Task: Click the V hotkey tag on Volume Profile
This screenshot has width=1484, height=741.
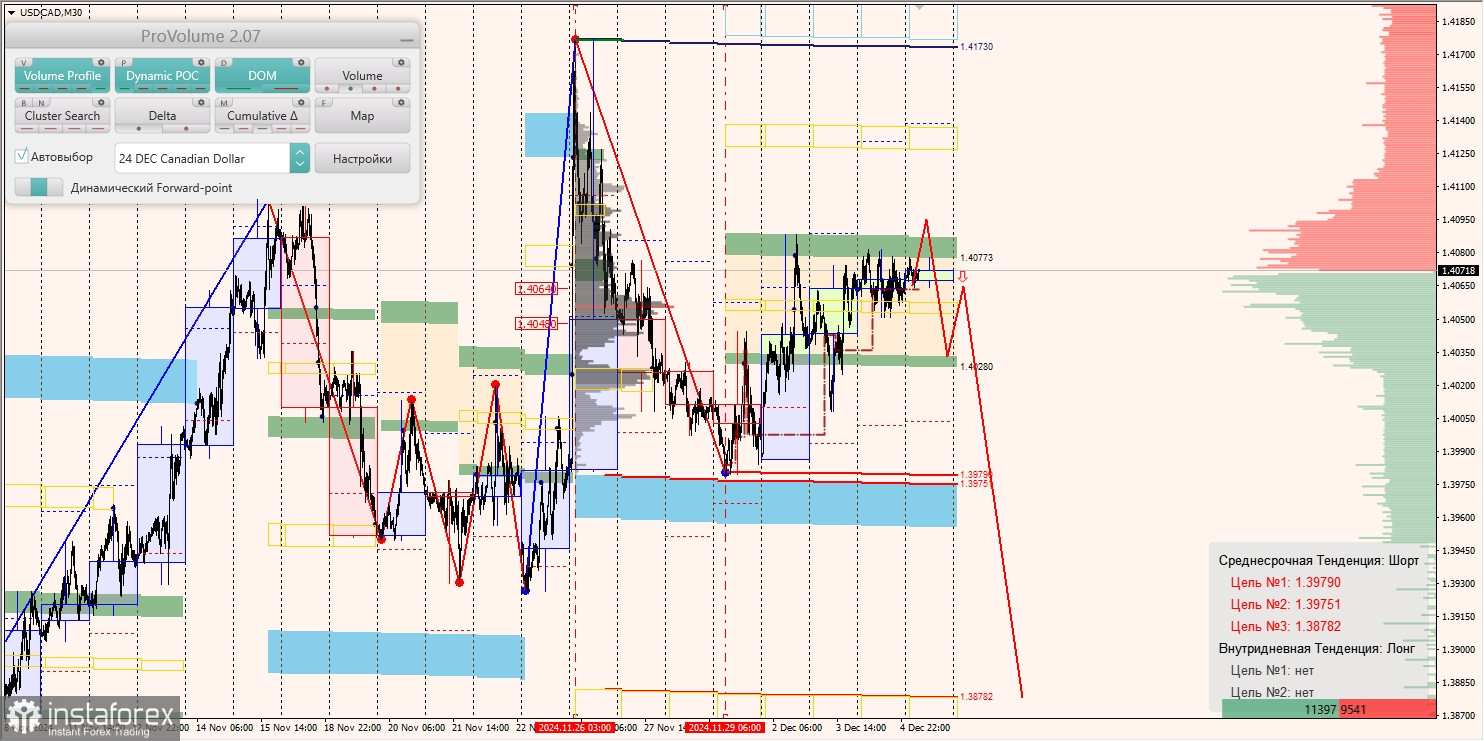Action: tap(24, 63)
